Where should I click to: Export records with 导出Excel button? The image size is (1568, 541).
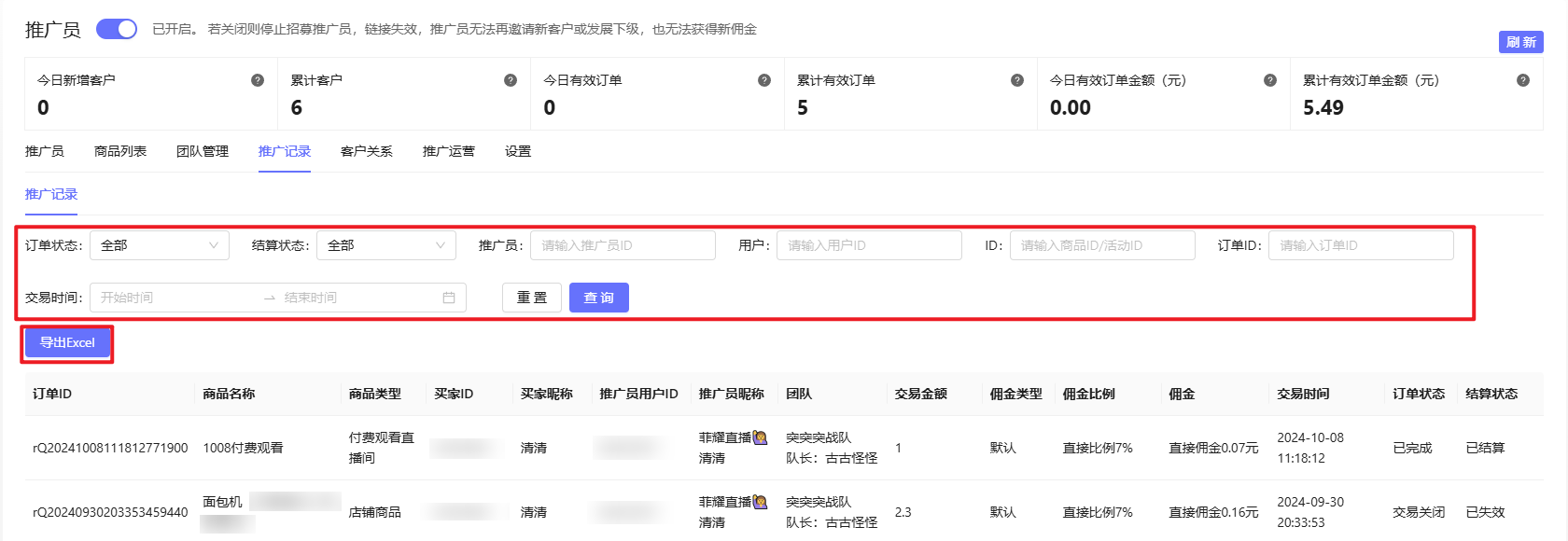[67, 343]
